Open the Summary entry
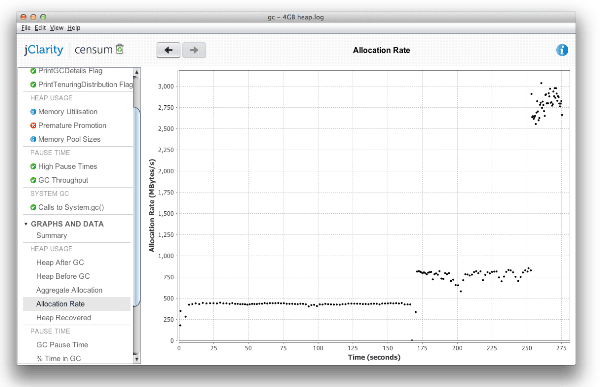 click(52, 235)
